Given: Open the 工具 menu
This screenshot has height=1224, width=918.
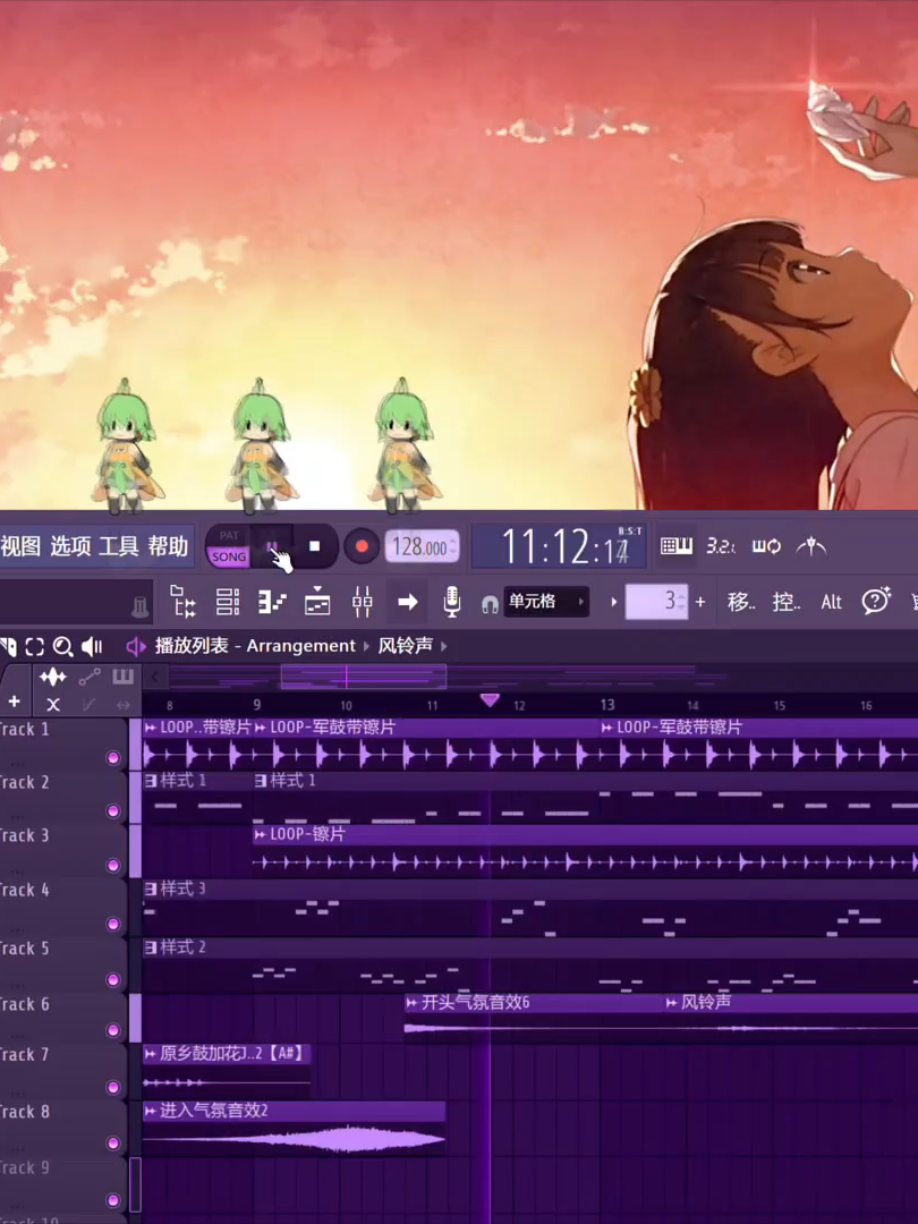Looking at the screenshot, I should pyautogui.click(x=119, y=546).
